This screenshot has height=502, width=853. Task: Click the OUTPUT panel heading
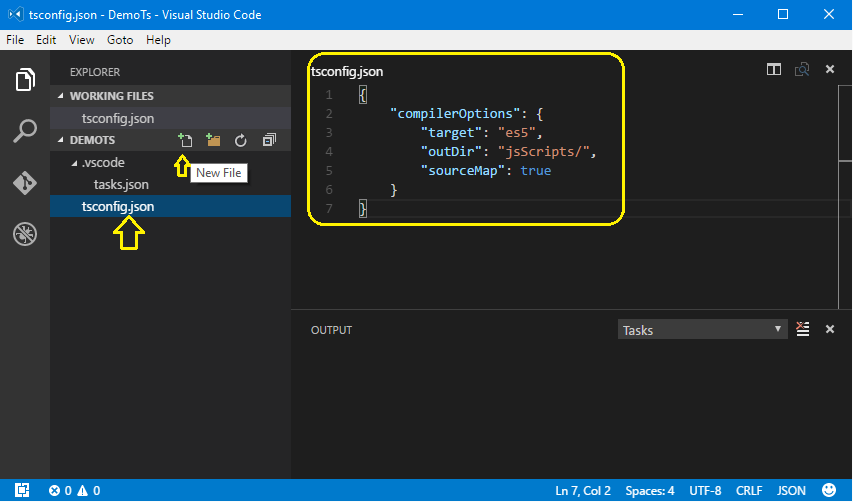click(331, 330)
